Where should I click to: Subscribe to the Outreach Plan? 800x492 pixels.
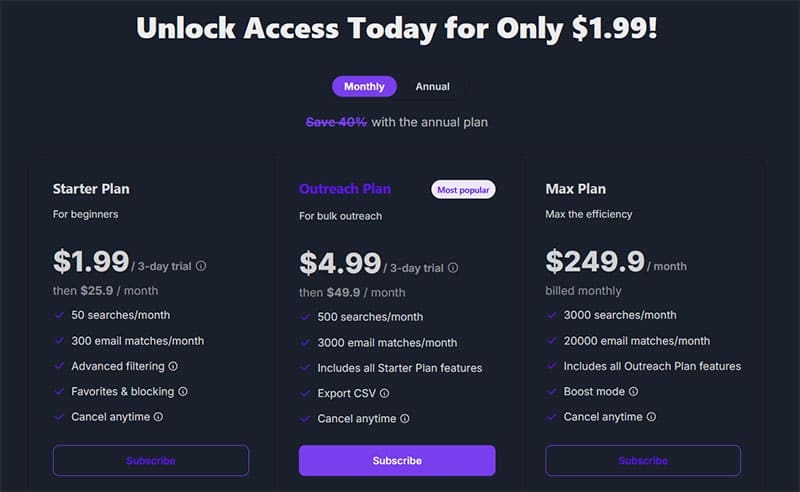click(397, 460)
